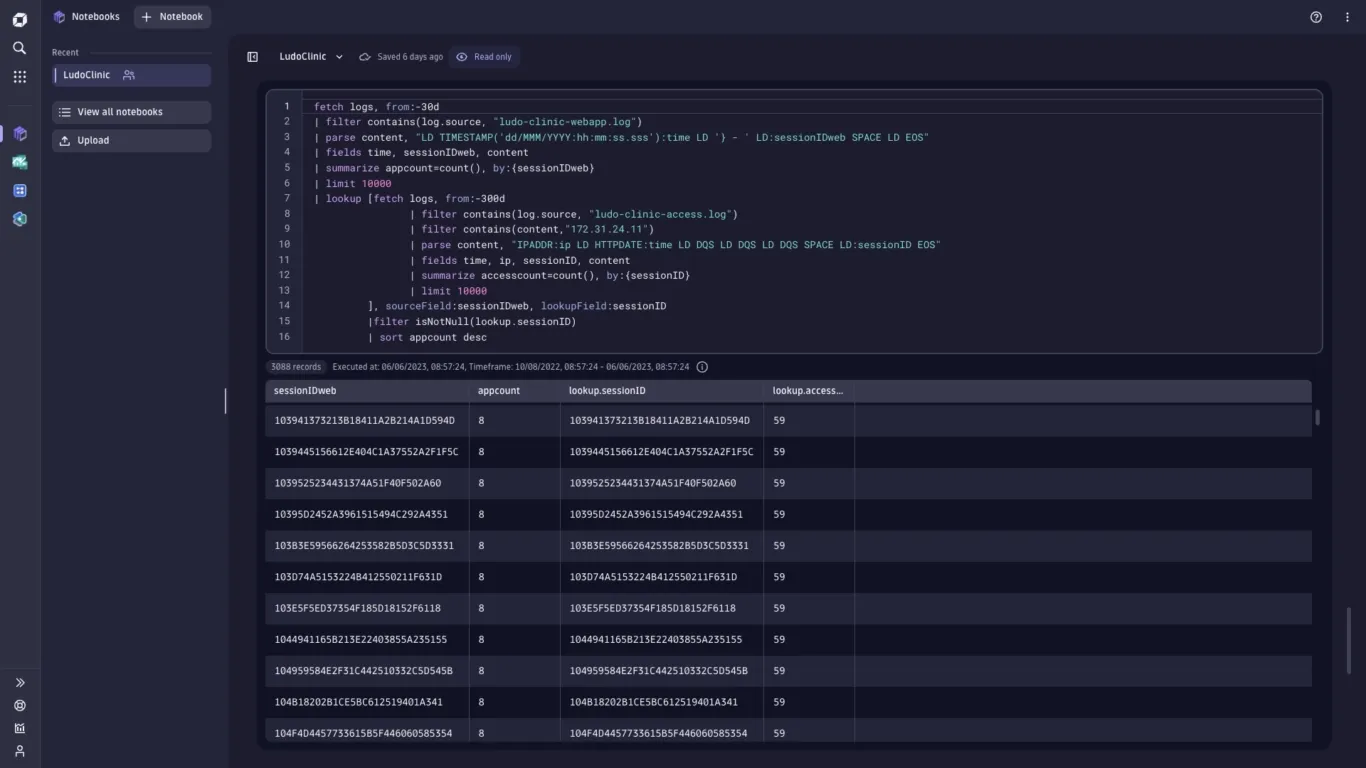Select the Notebooks app icon in left rail
This screenshot has height=768, width=1366.
pyautogui.click(x=19, y=134)
